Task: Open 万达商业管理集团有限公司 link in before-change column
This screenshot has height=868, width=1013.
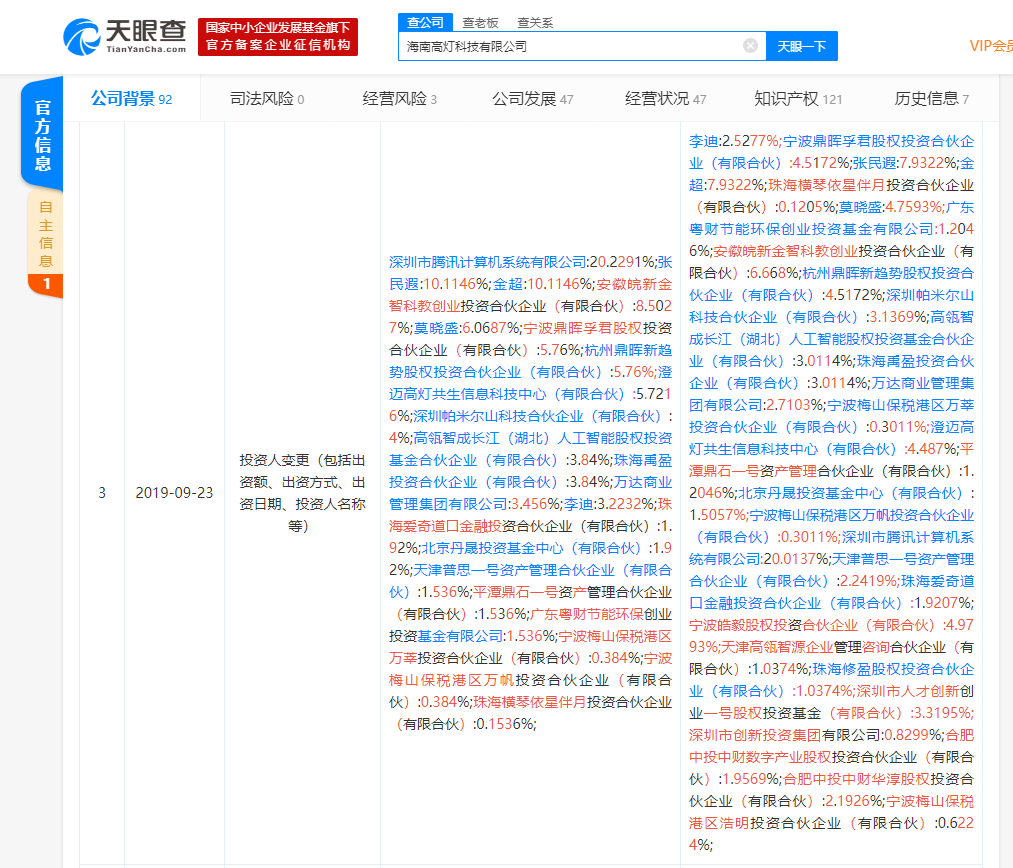Action: point(530,493)
